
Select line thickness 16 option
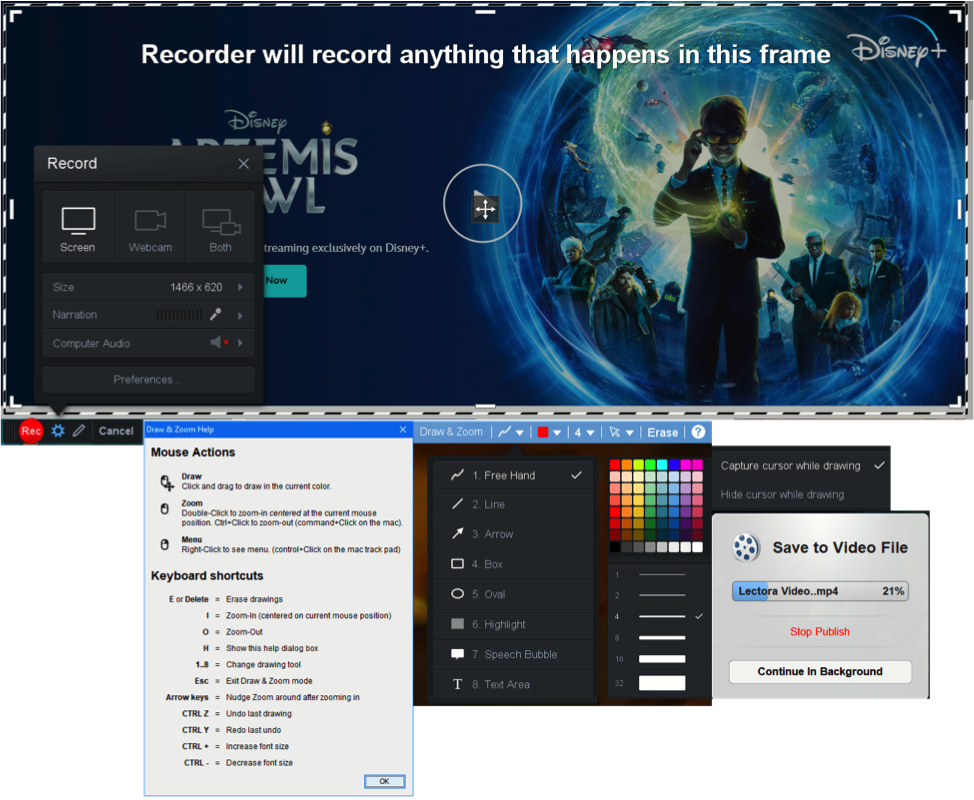(x=662, y=659)
